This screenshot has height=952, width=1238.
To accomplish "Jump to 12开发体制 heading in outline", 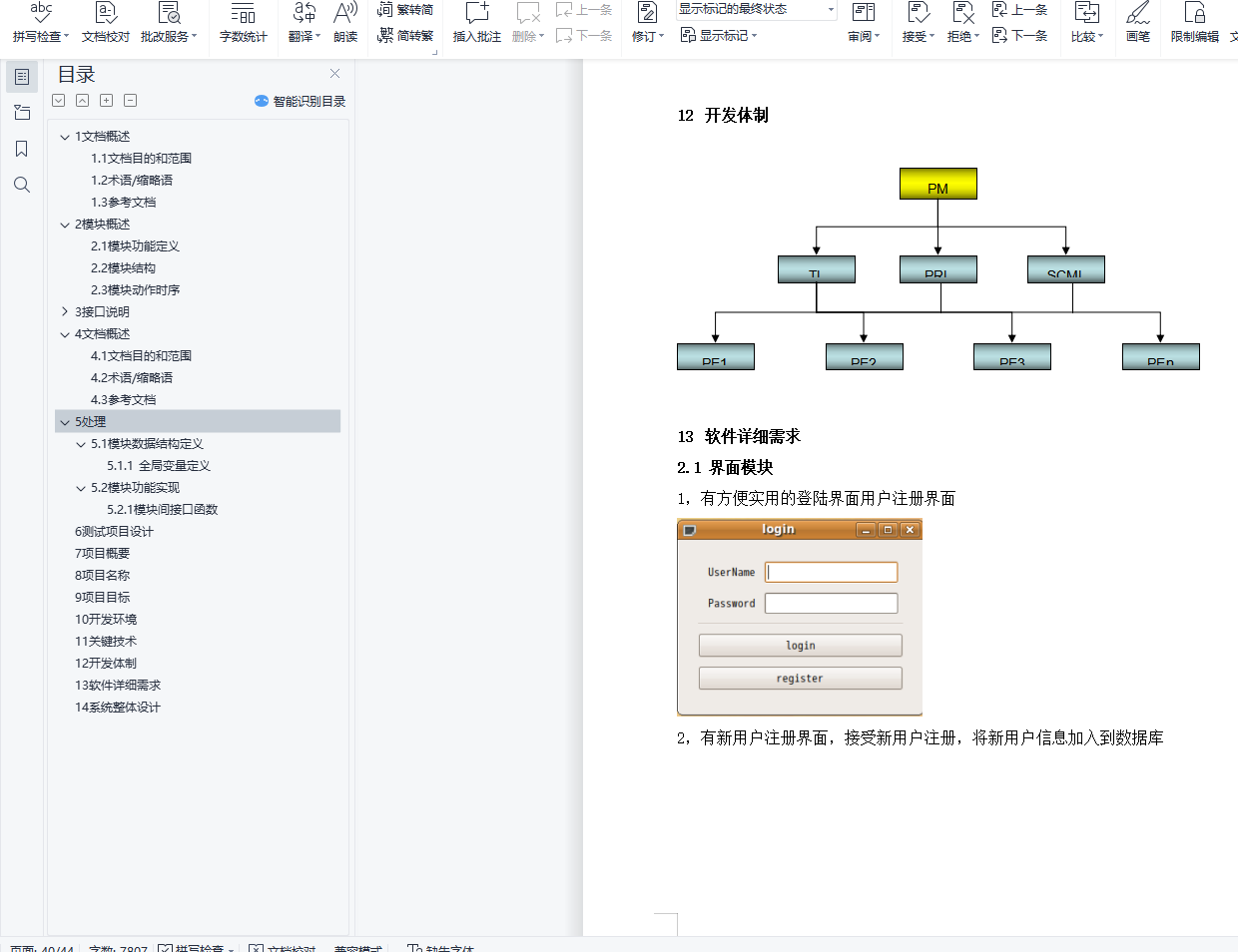I will [x=106, y=664].
